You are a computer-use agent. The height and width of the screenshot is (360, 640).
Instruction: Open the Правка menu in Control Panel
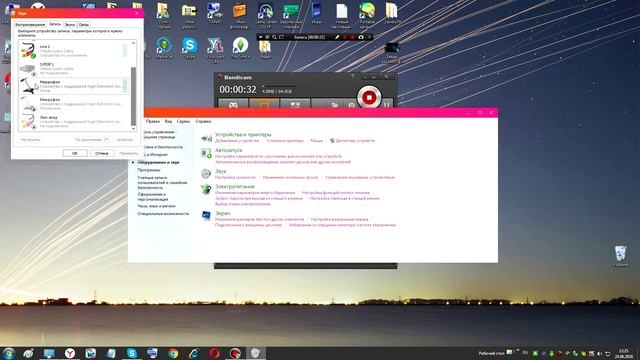tap(153, 121)
